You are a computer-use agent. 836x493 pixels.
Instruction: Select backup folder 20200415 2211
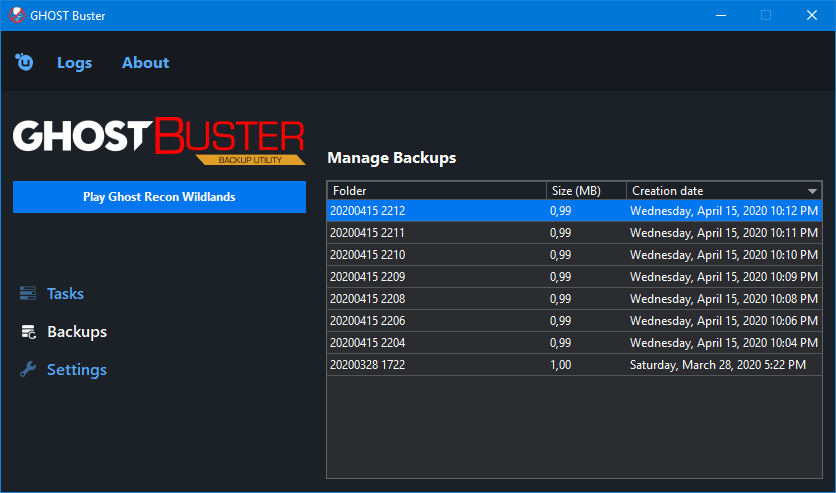coord(367,233)
